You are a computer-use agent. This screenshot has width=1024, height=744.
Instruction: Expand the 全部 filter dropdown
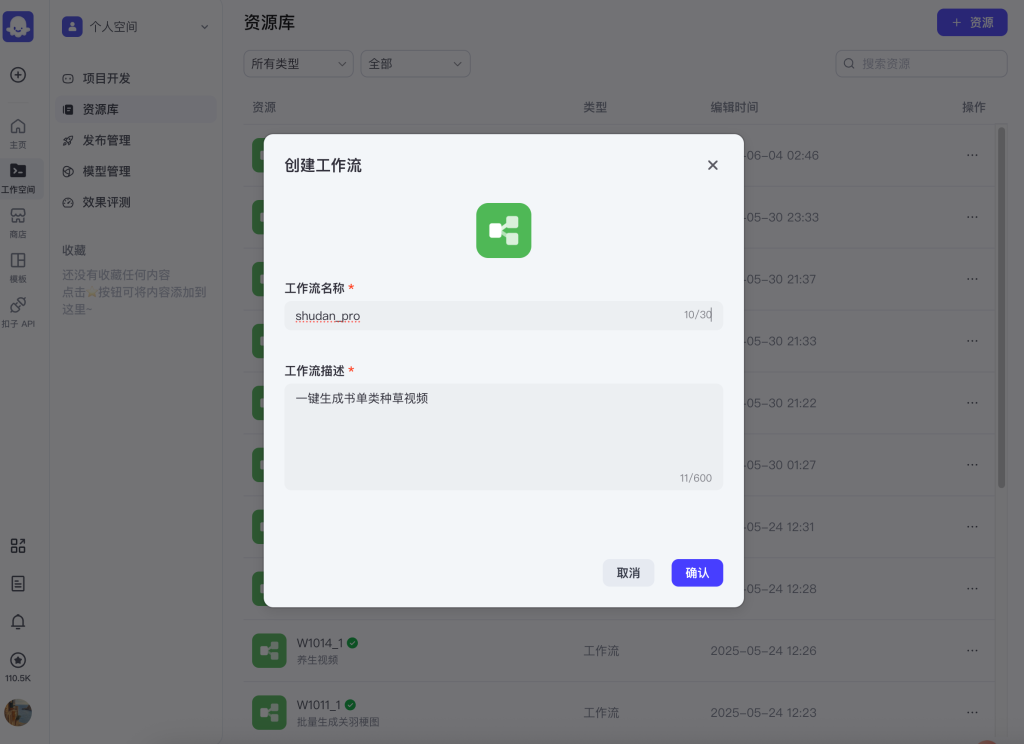click(415, 63)
